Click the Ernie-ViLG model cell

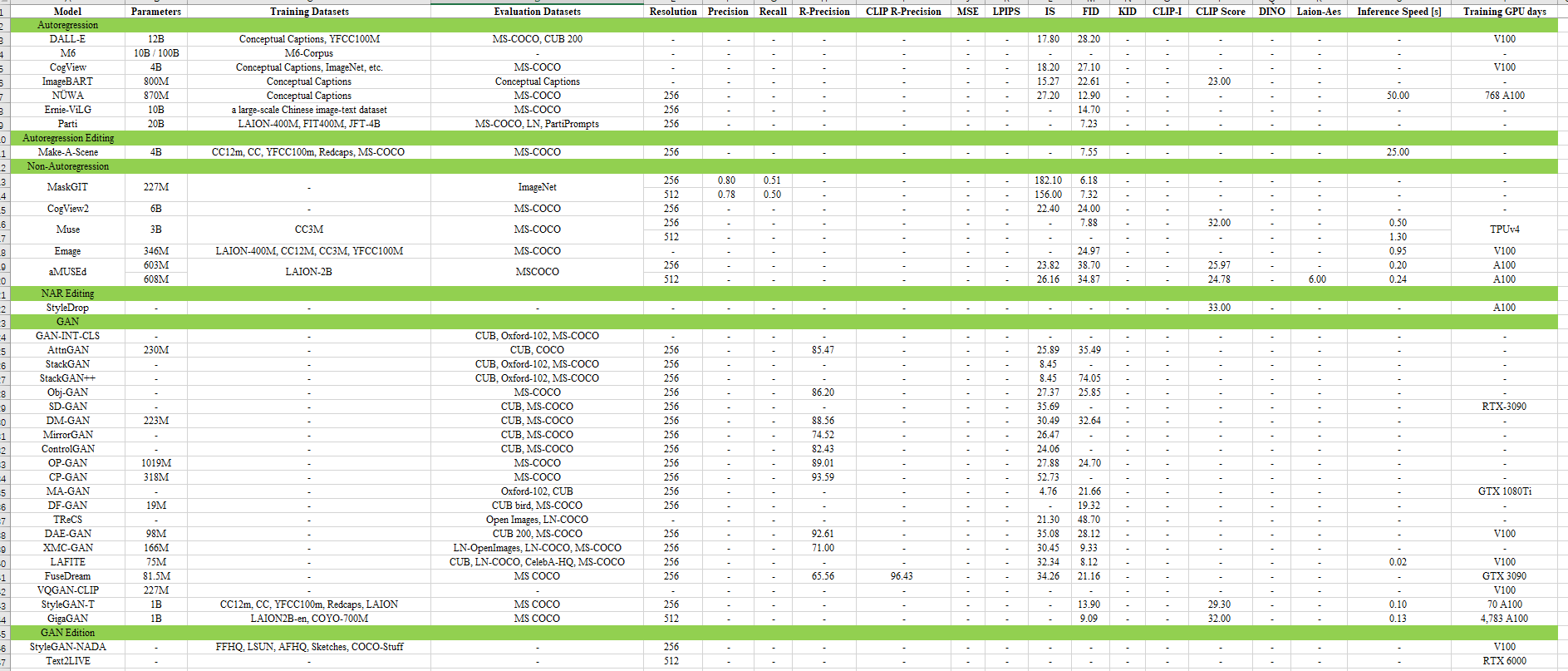tap(68, 110)
